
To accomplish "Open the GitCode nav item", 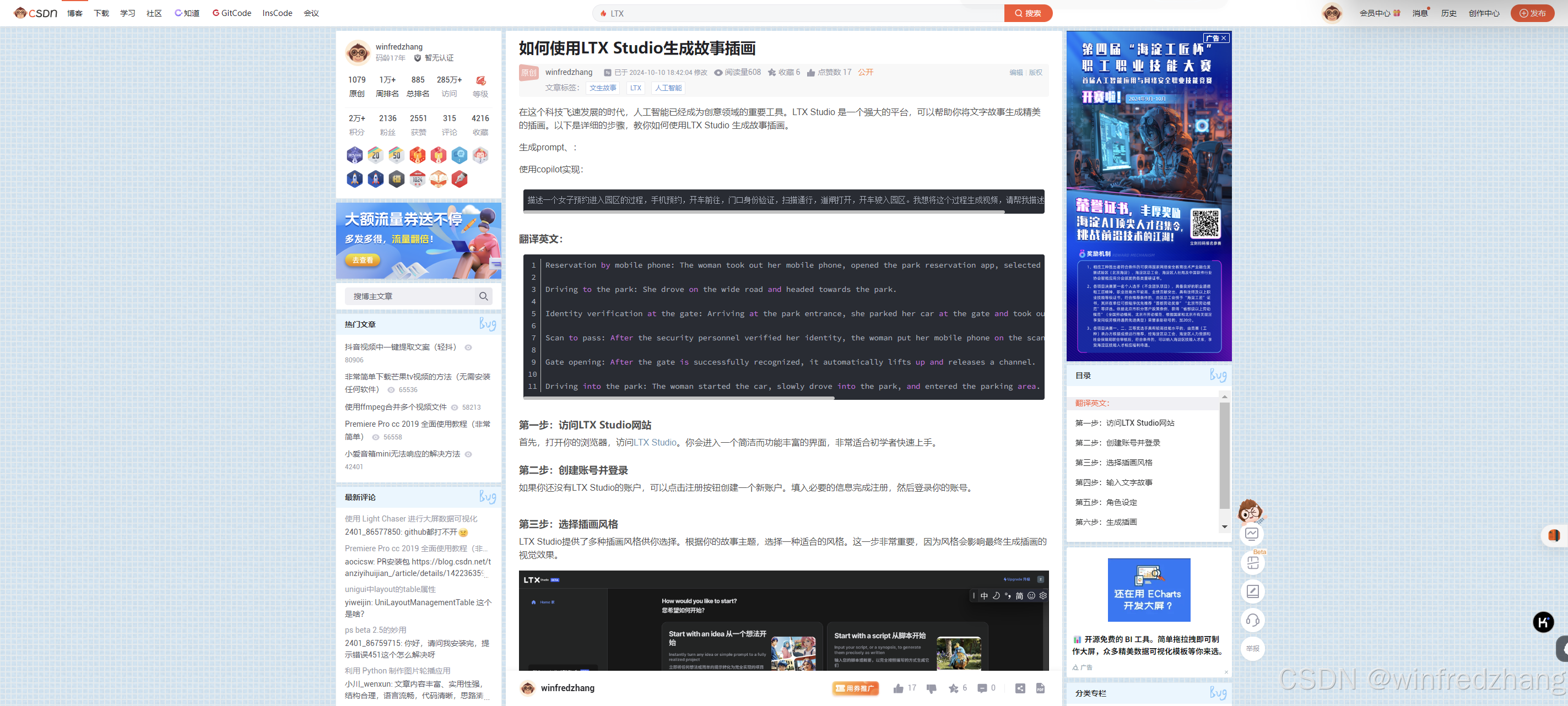I will (231, 13).
